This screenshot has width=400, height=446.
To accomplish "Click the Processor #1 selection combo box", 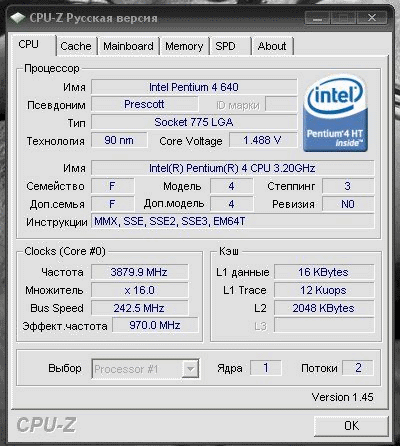I will 146,369.
